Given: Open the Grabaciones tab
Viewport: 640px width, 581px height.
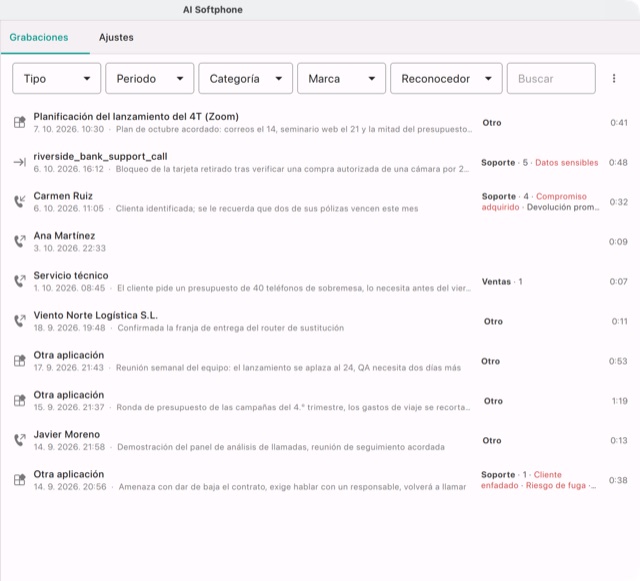Looking at the screenshot, I should (x=39, y=37).
